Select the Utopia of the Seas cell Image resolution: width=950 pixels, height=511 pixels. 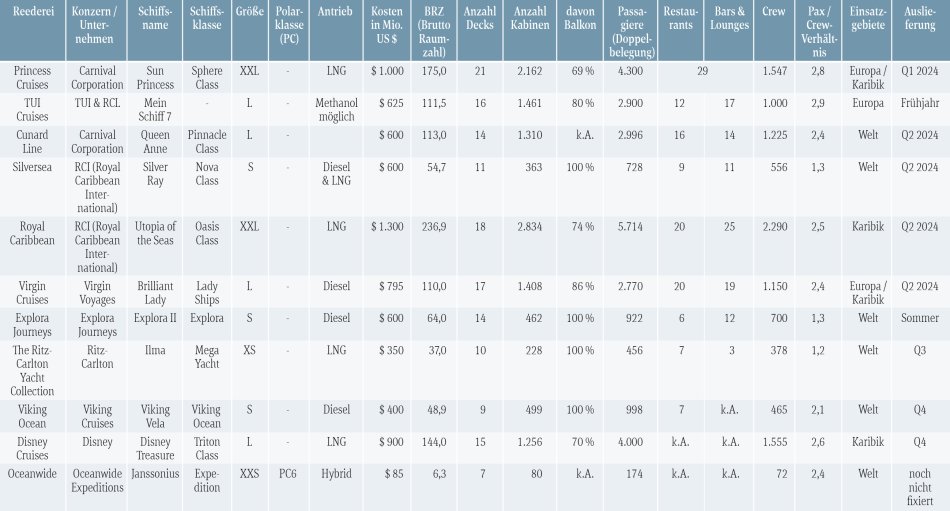coord(155,233)
